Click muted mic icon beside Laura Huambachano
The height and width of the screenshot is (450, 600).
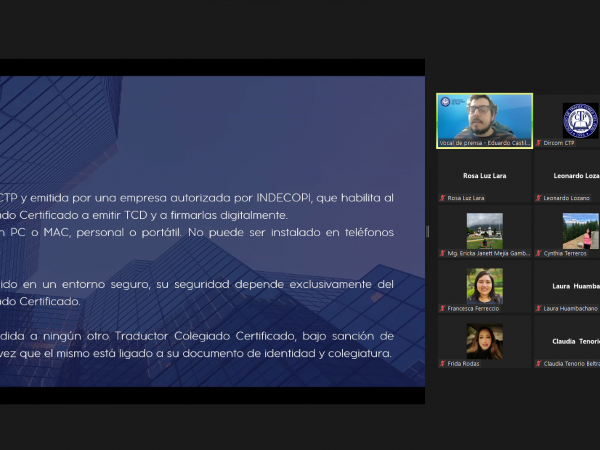pos(538,308)
